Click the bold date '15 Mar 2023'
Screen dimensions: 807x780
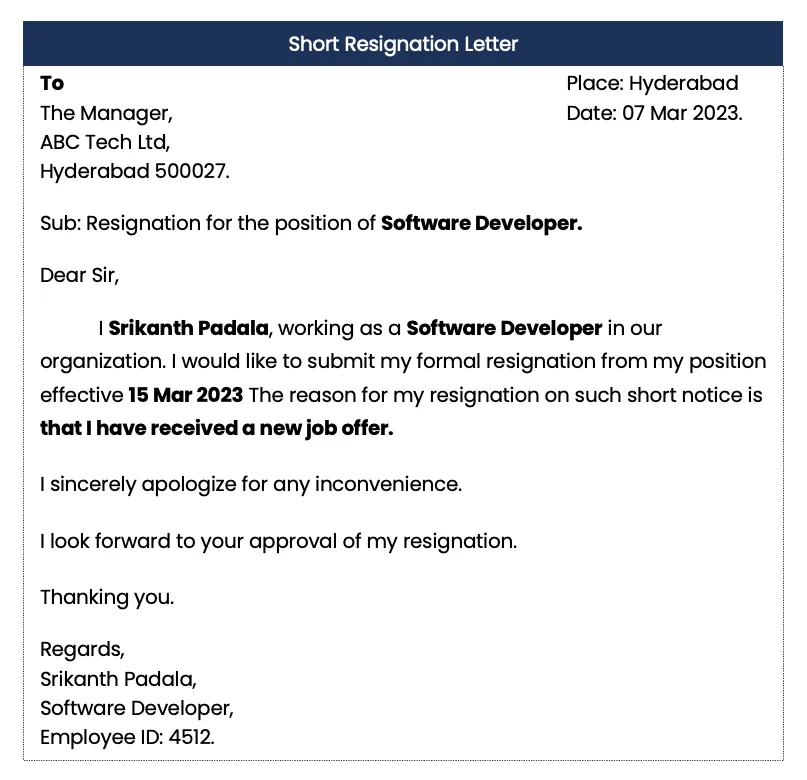click(185, 395)
